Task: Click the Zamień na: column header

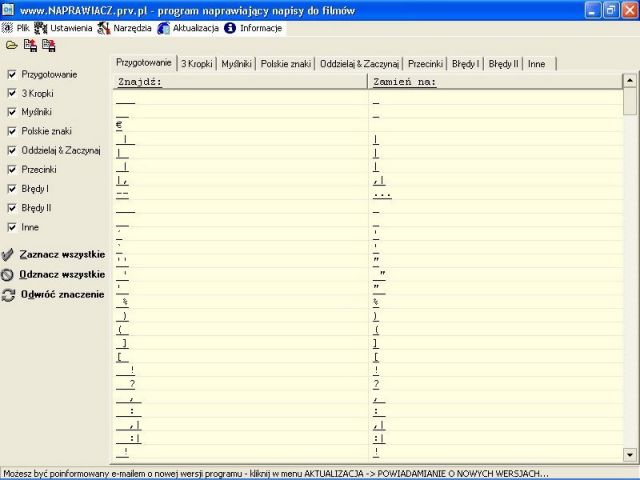Action: tap(495, 81)
